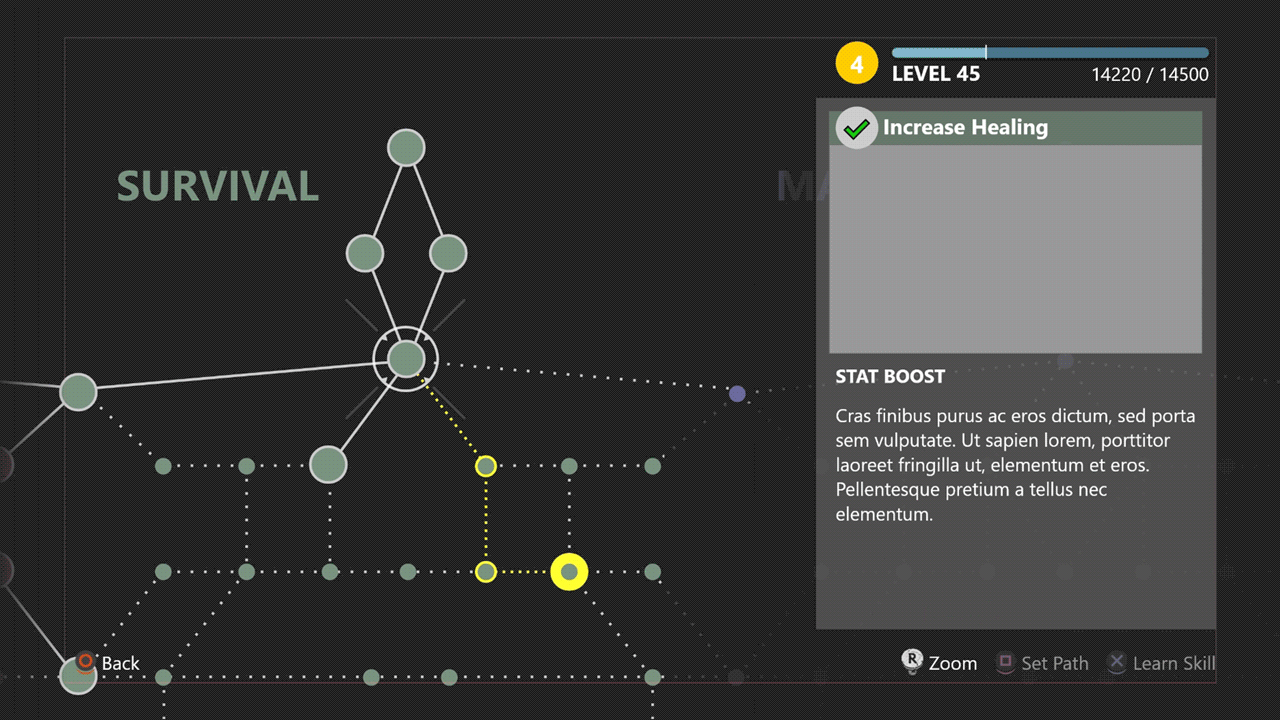This screenshot has height=720, width=1280.
Task: Select the yellow skill points badge showing 4
Action: [856, 65]
